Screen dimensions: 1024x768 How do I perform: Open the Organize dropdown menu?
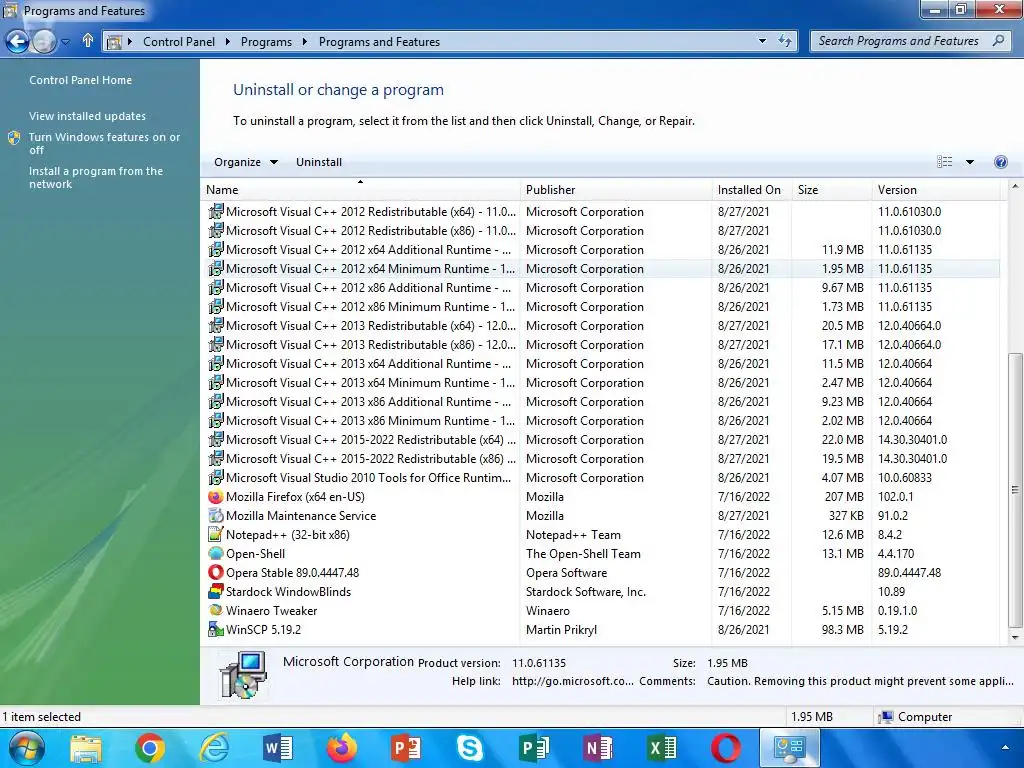tap(246, 162)
